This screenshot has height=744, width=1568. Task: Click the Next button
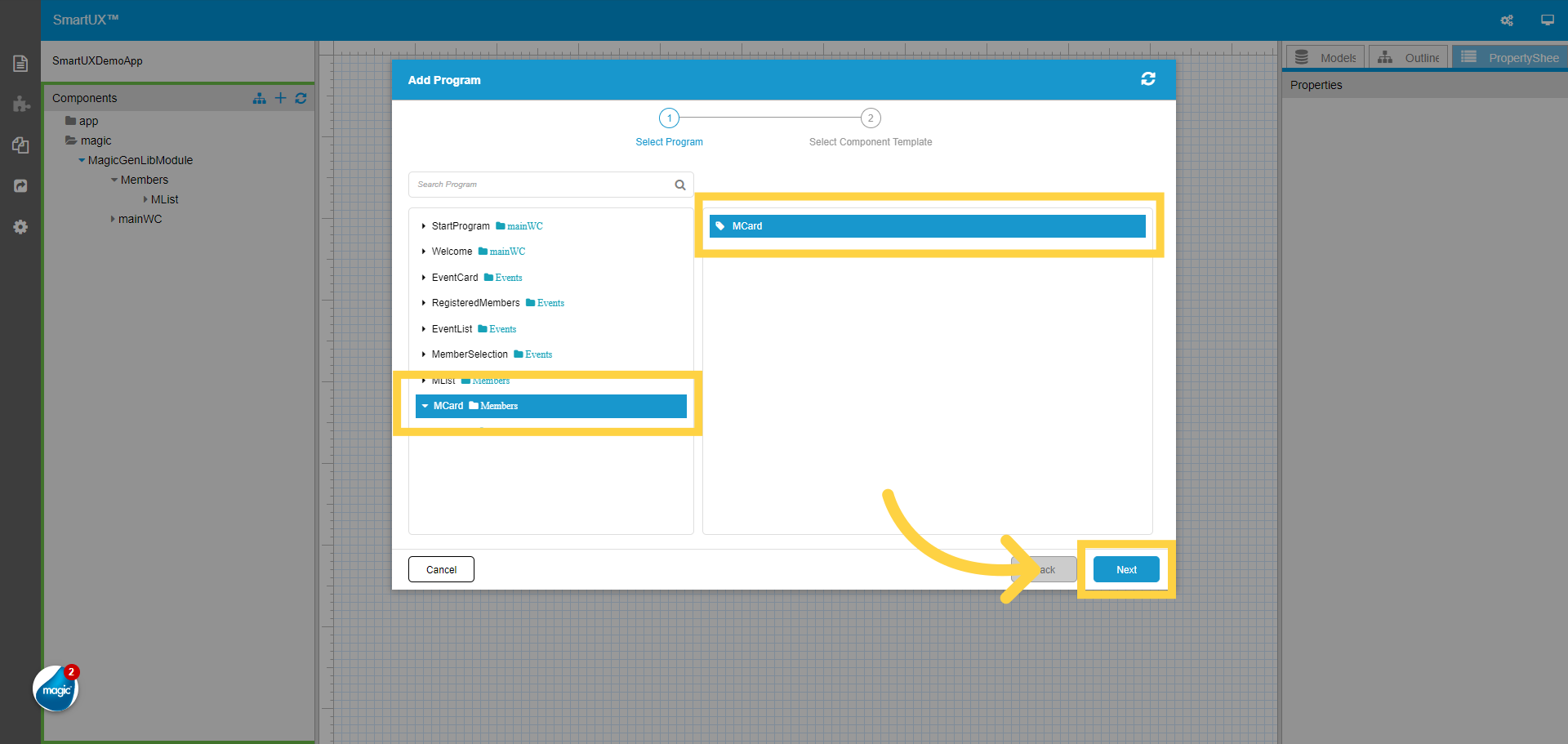click(x=1126, y=569)
